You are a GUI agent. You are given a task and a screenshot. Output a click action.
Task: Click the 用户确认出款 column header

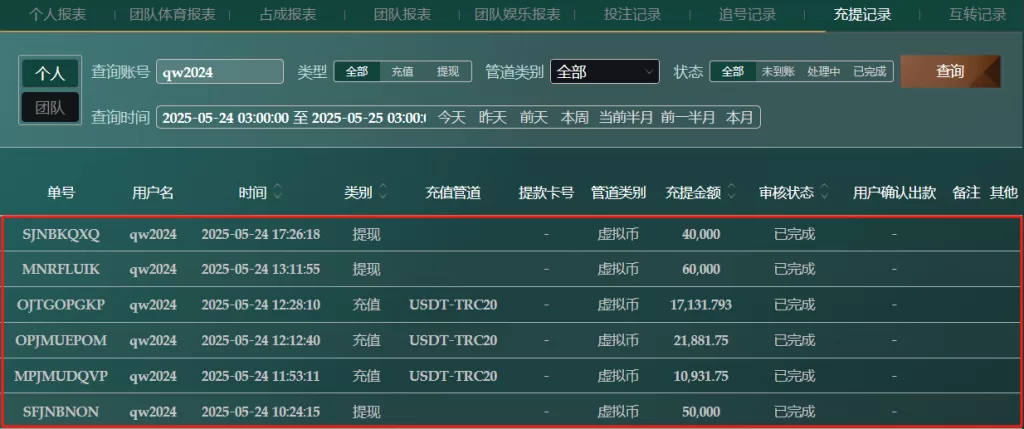[895, 193]
